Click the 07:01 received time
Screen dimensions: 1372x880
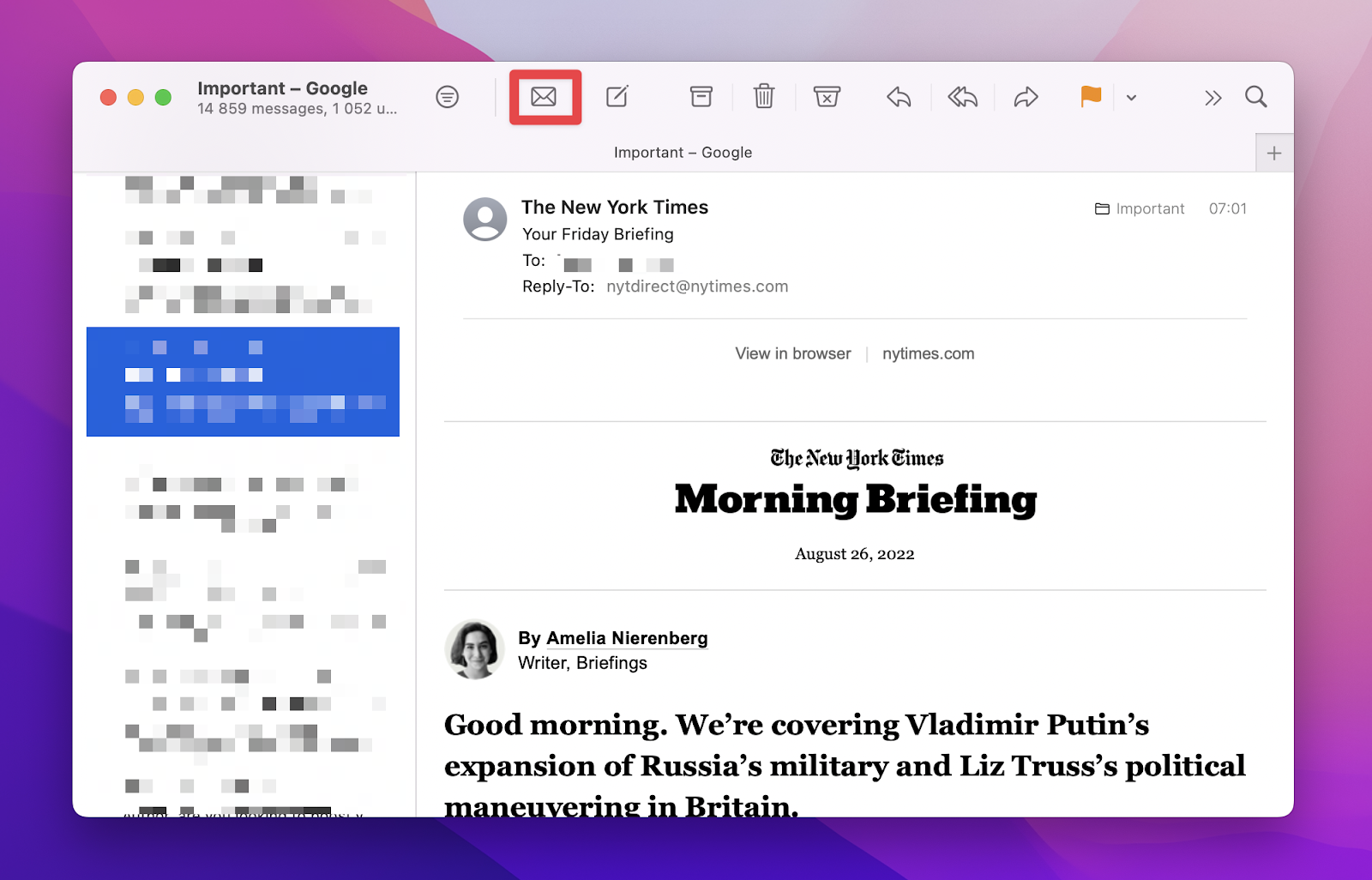pyautogui.click(x=1228, y=208)
